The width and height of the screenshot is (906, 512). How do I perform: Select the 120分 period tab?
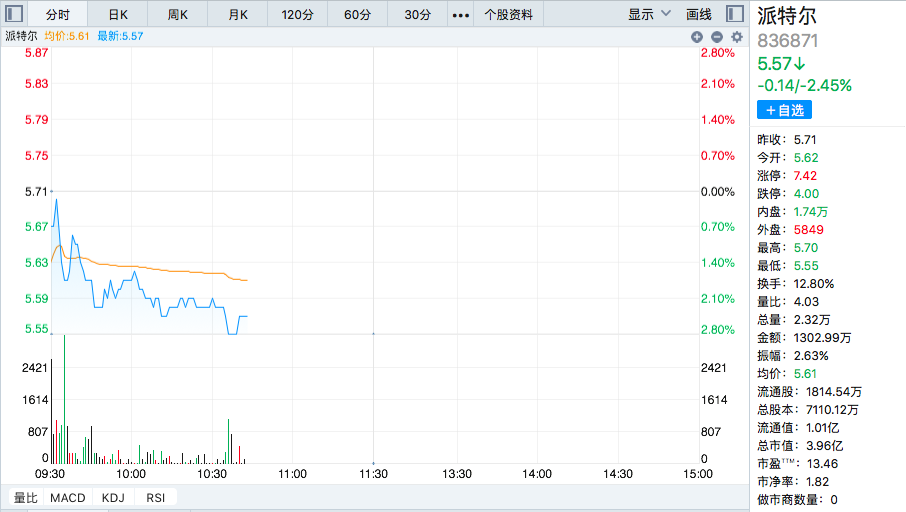tap(297, 15)
